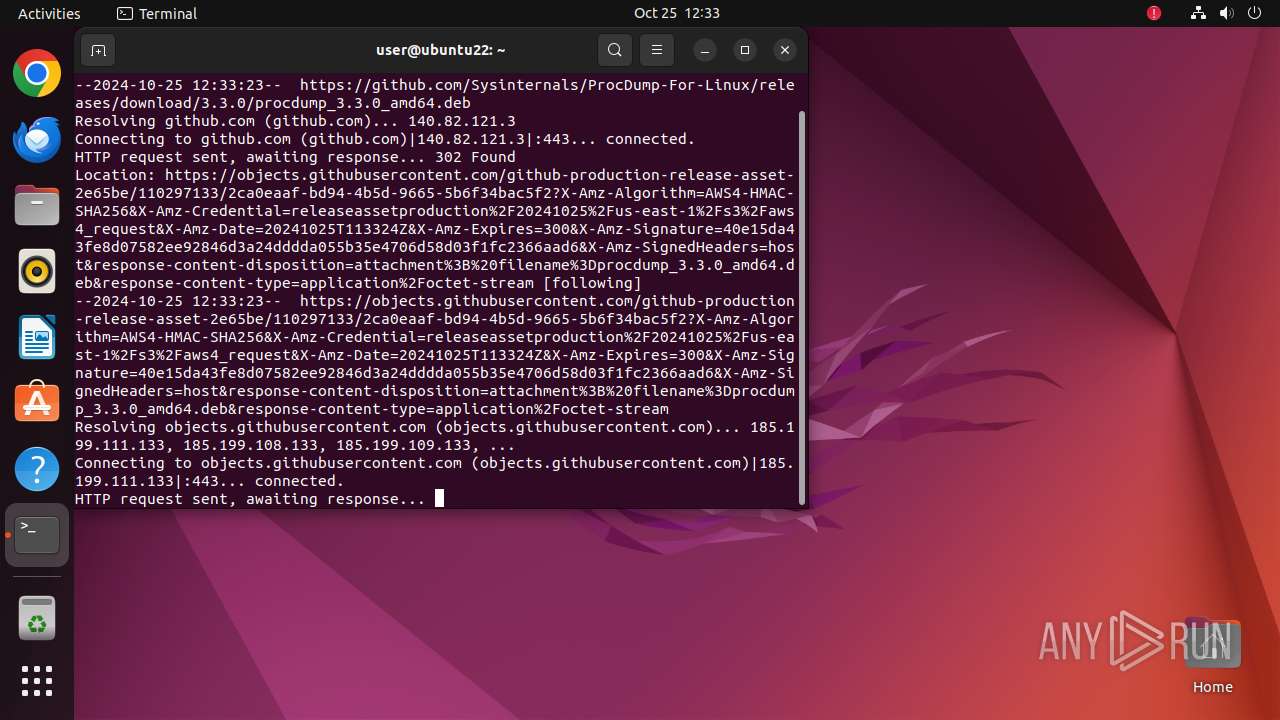Open the Trash from the dock
Viewport: 1280px width, 720px height.
[x=37, y=618]
